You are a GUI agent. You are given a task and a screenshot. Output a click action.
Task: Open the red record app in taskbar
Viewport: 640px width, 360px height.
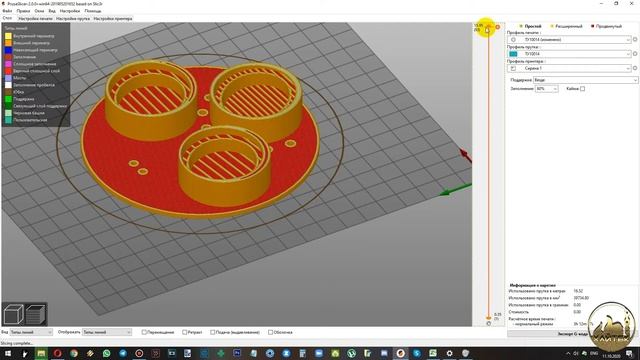click(x=139, y=353)
